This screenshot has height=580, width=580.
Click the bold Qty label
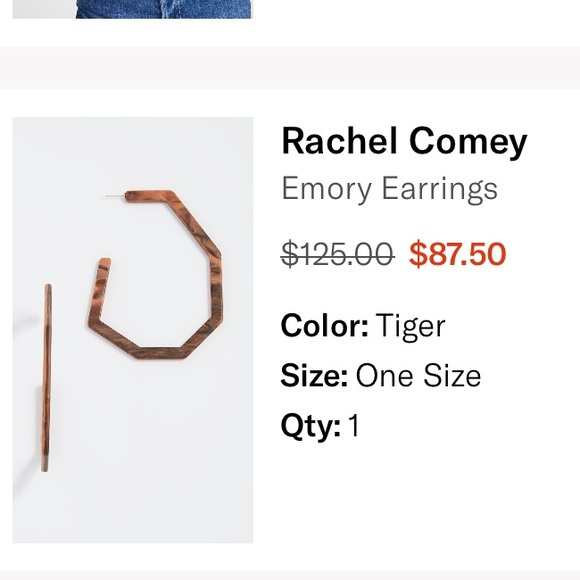(x=311, y=426)
